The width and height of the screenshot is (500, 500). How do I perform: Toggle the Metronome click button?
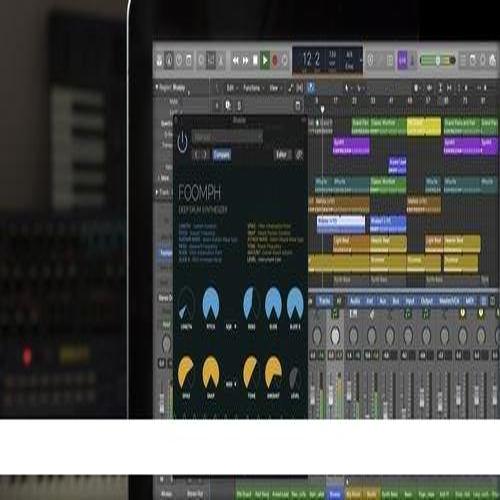pos(412,60)
